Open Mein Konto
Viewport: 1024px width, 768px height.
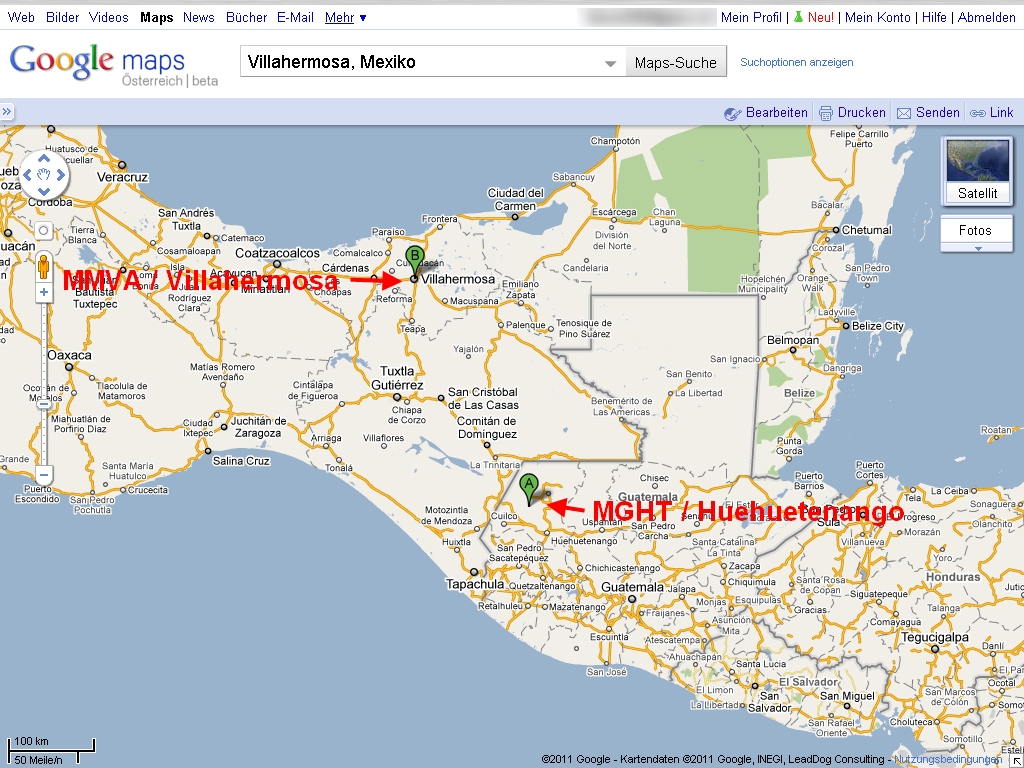coord(877,18)
